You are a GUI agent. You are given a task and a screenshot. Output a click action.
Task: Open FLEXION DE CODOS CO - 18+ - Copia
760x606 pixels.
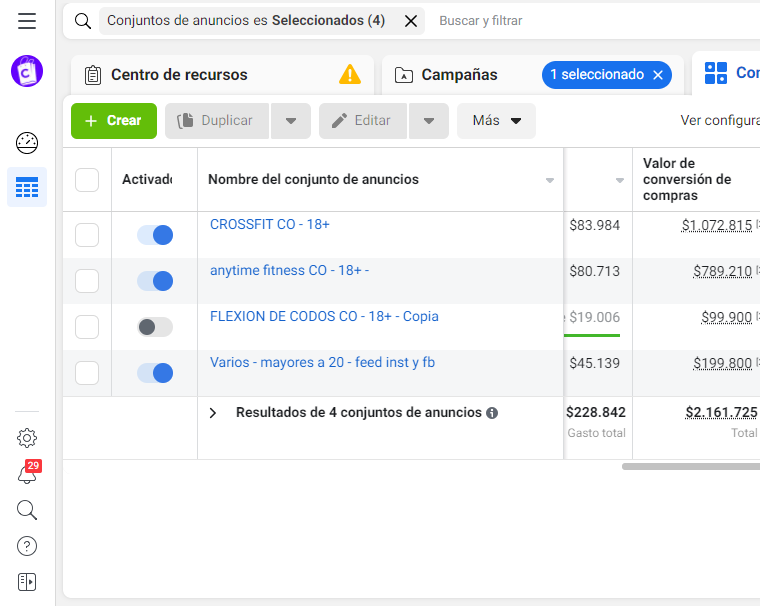(x=324, y=317)
